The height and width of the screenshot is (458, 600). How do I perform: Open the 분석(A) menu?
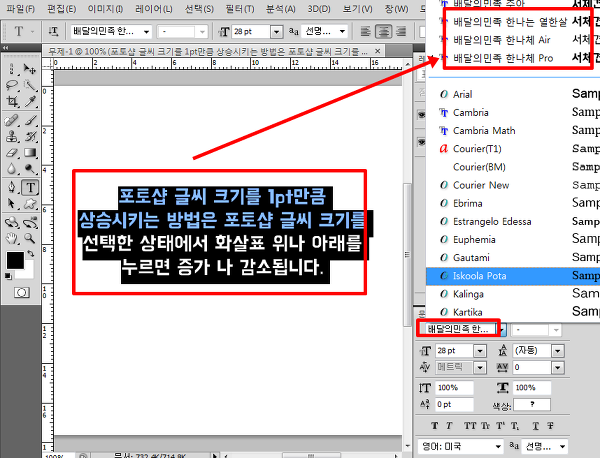coord(280,9)
